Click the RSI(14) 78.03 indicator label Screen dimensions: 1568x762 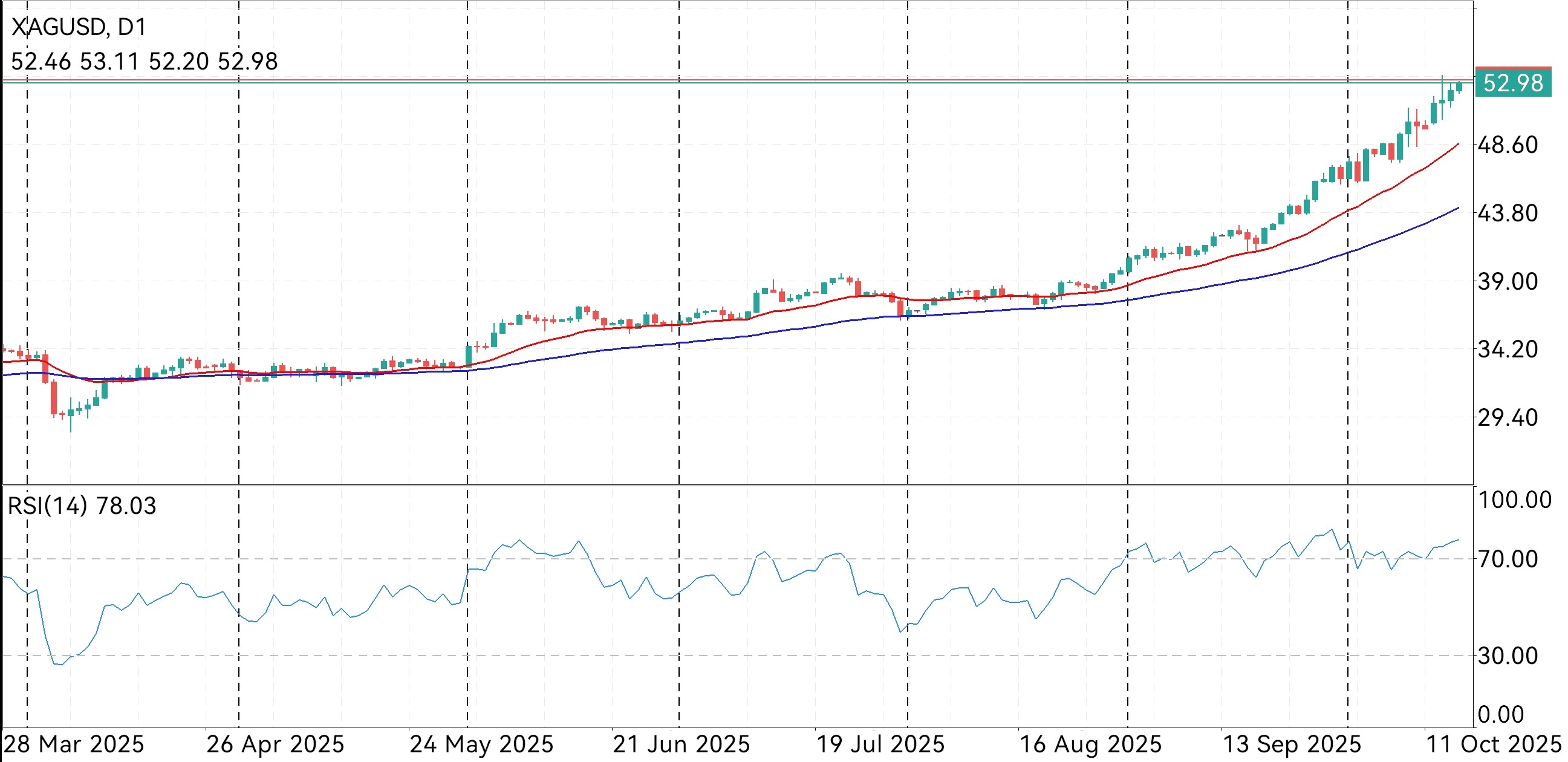(82, 506)
